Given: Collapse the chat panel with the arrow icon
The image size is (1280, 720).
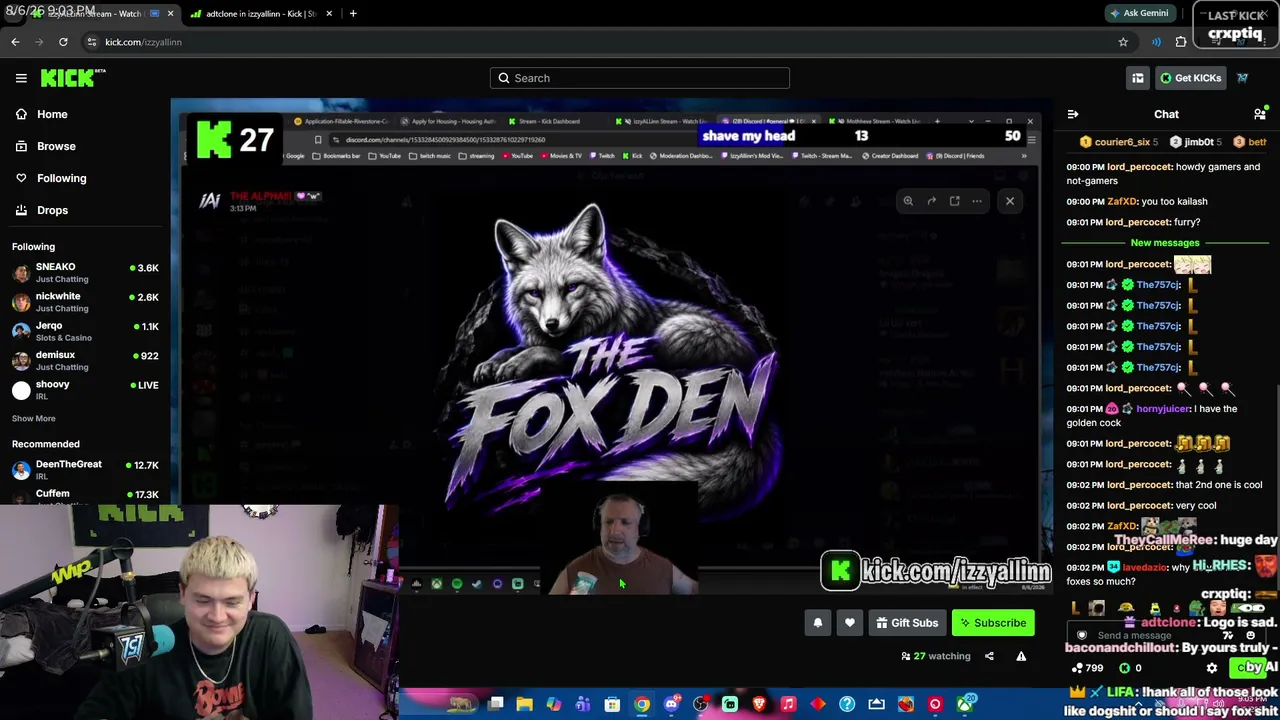Looking at the screenshot, I should click(1073, 115).
